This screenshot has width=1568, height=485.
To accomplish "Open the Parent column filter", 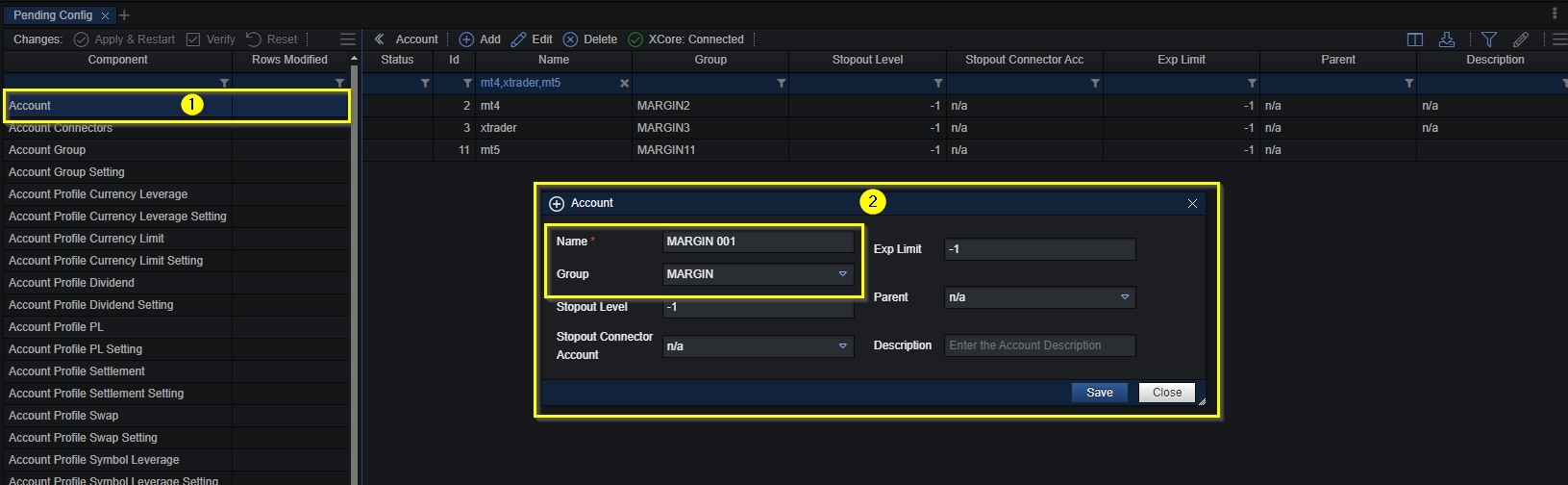I will pyautogui.click(x=1409, y=84).
